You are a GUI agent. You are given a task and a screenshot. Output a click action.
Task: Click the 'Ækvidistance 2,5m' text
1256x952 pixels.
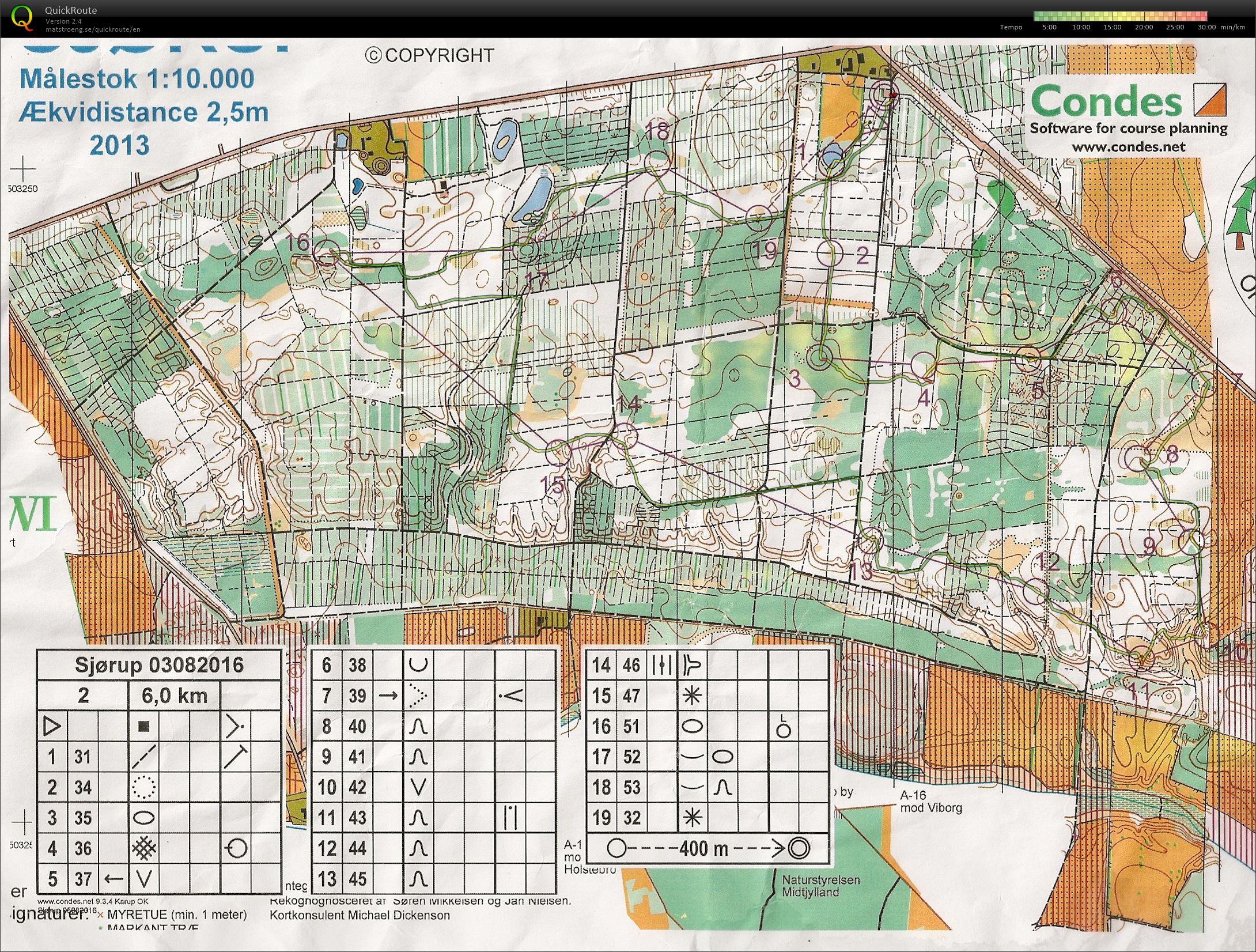[x=144, y=111]
